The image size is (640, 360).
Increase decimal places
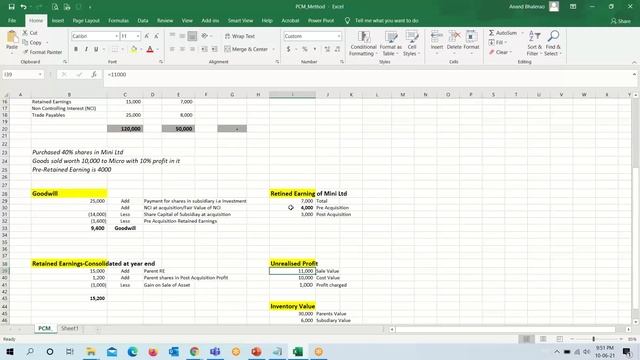(x=327, y=49)
